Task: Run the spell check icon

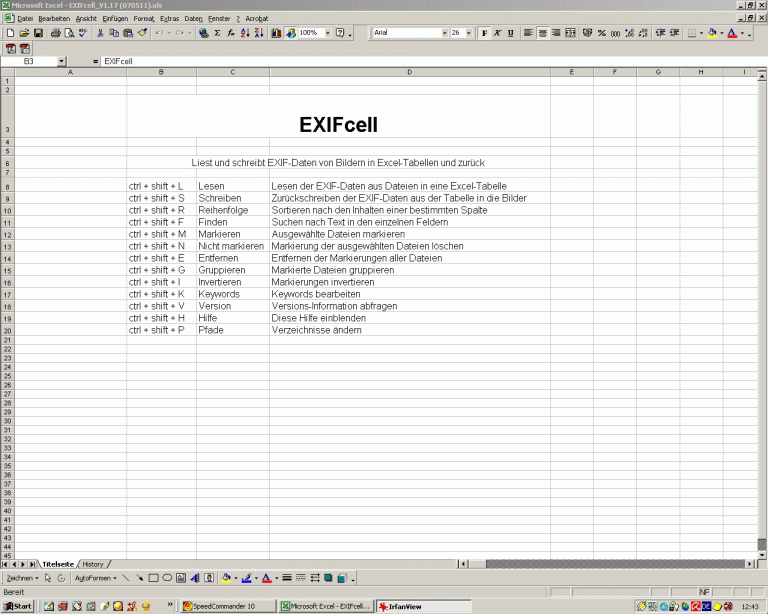Action: (83, 33)
